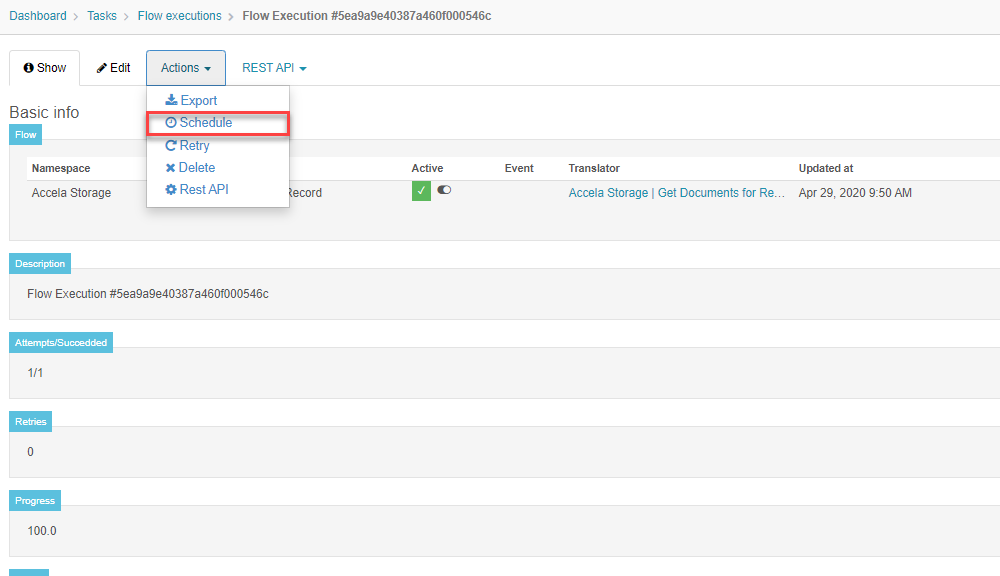Select the Show tab
1000x576 pixels.
click(45, 68)
